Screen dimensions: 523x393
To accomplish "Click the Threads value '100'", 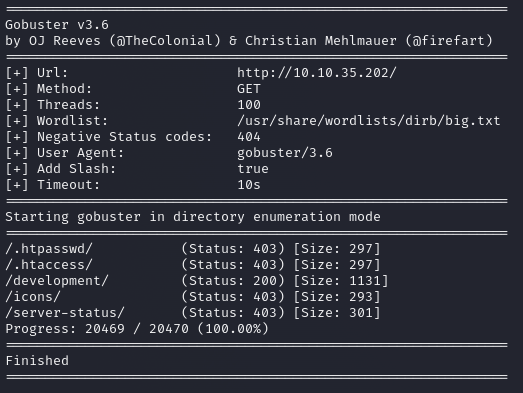I will [249, 105].
